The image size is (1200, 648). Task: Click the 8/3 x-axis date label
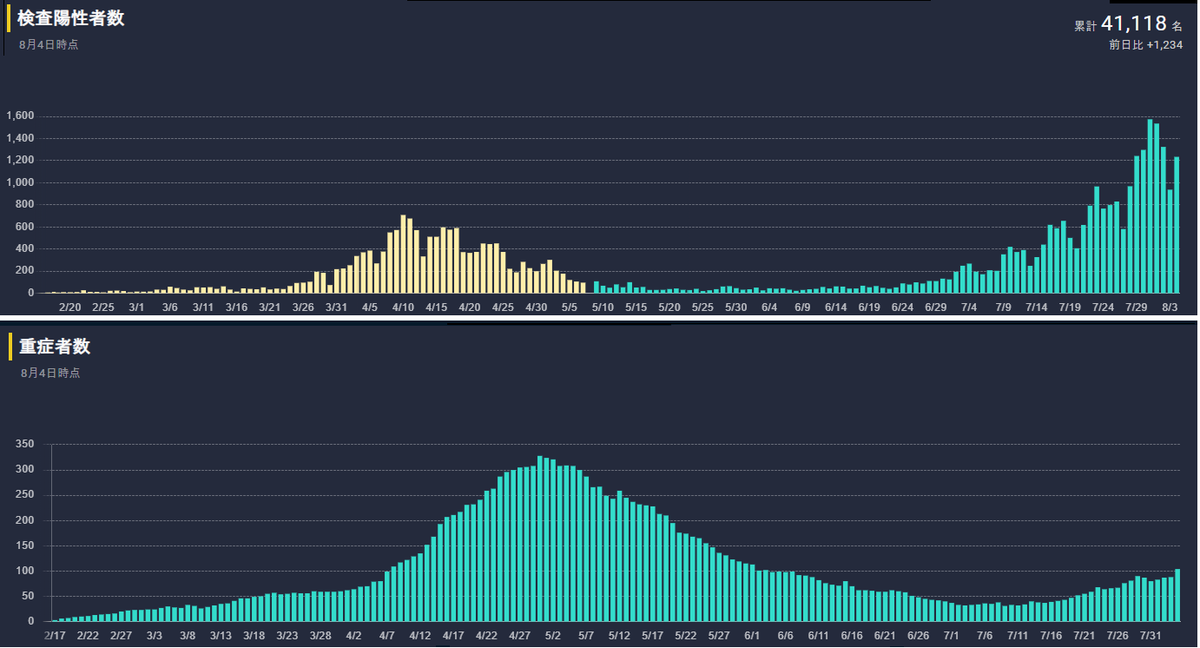click(x=1169, y=307)
